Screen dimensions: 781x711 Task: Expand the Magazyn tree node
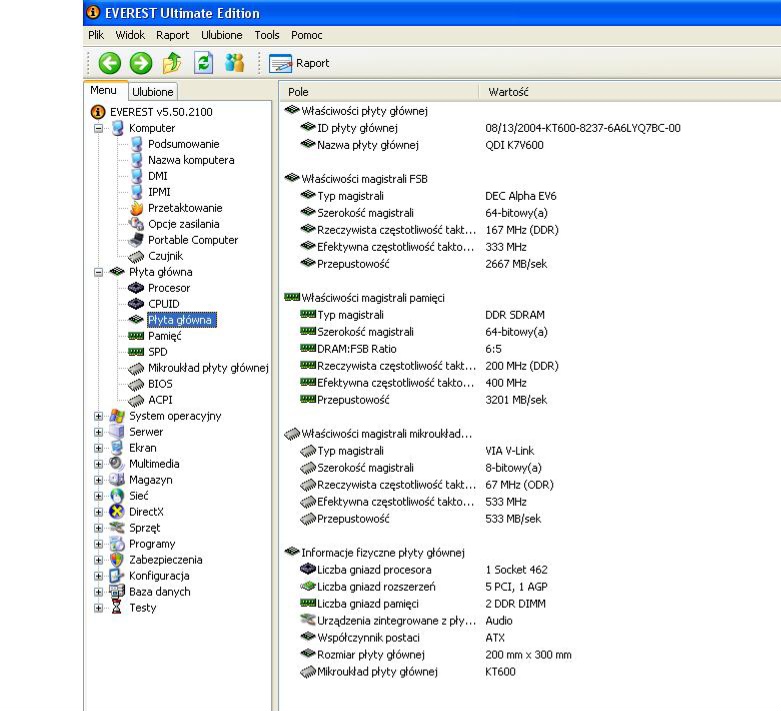click(x=99, y=480)
